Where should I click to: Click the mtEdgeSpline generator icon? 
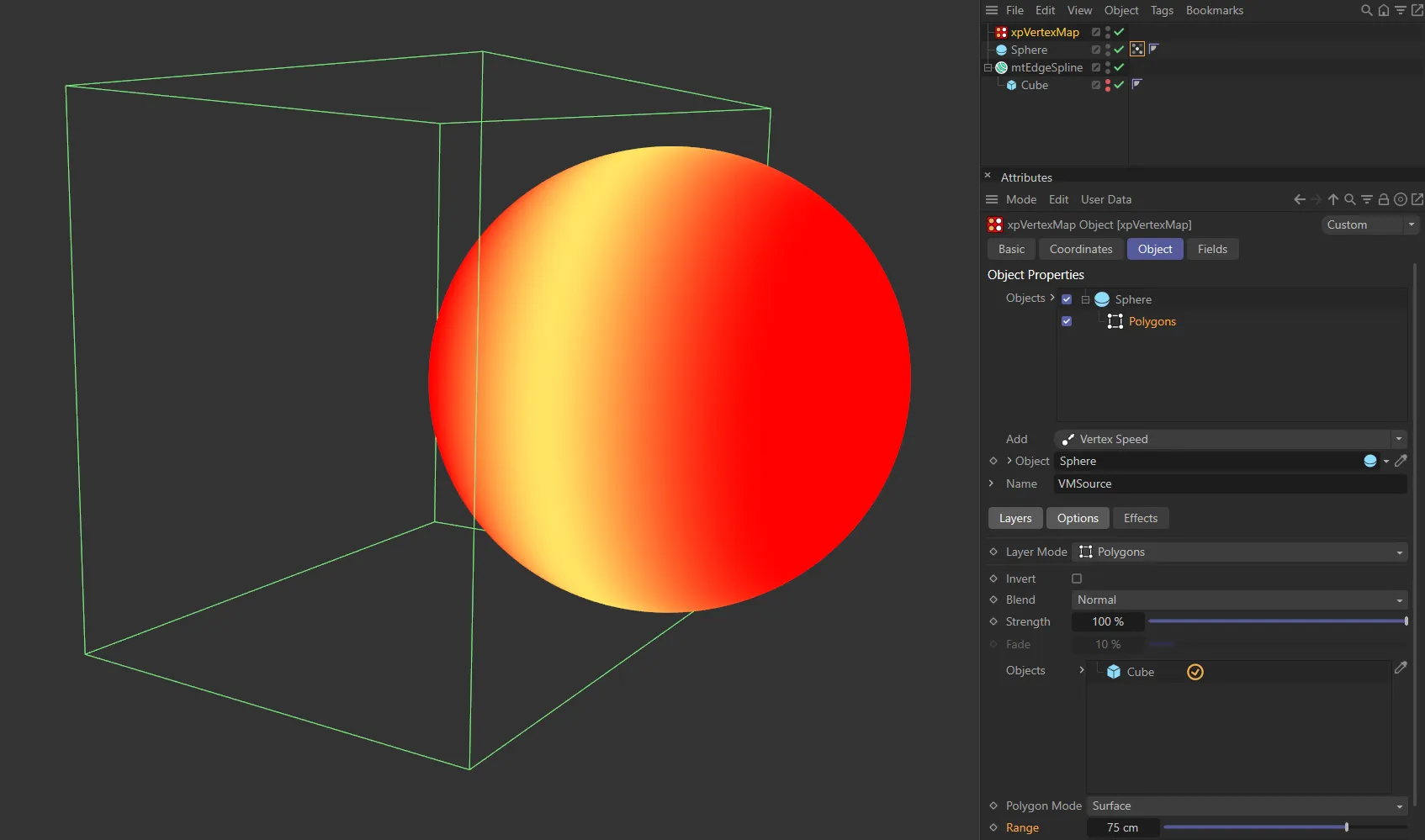click(x=1001, y=67)
